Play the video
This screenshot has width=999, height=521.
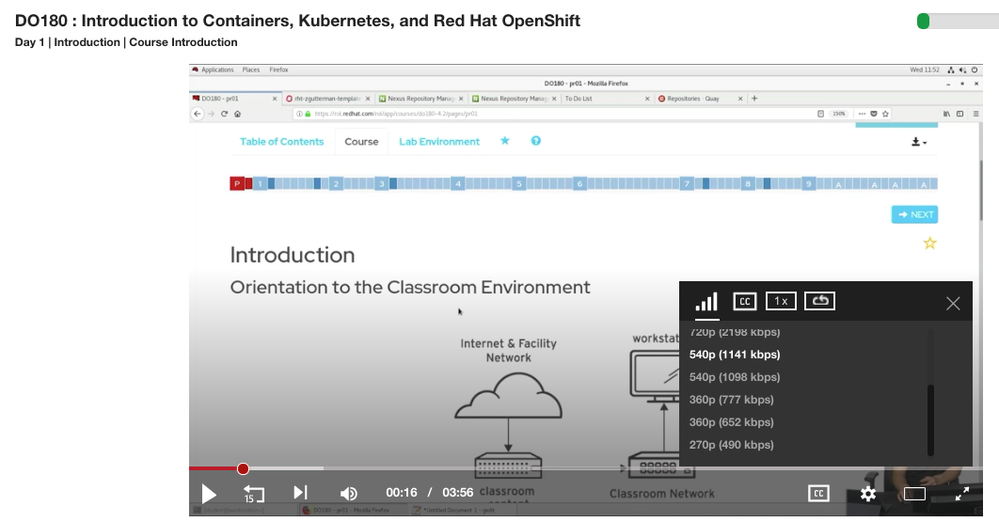point(208,494)
